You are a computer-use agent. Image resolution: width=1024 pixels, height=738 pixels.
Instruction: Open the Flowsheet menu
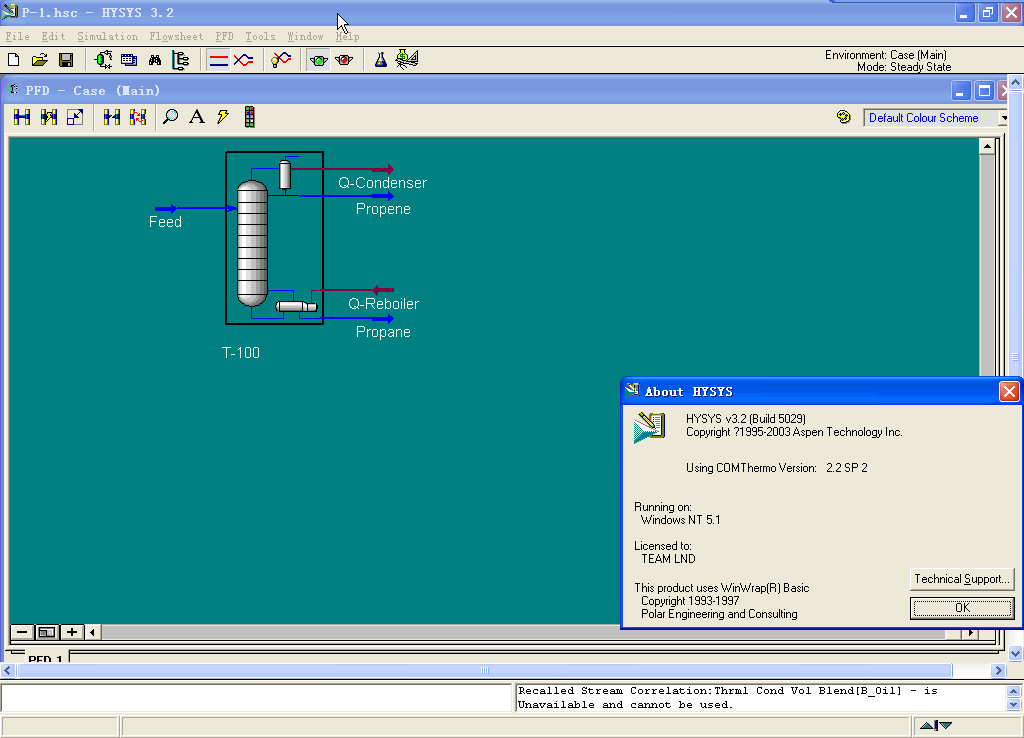click(176, 37)
